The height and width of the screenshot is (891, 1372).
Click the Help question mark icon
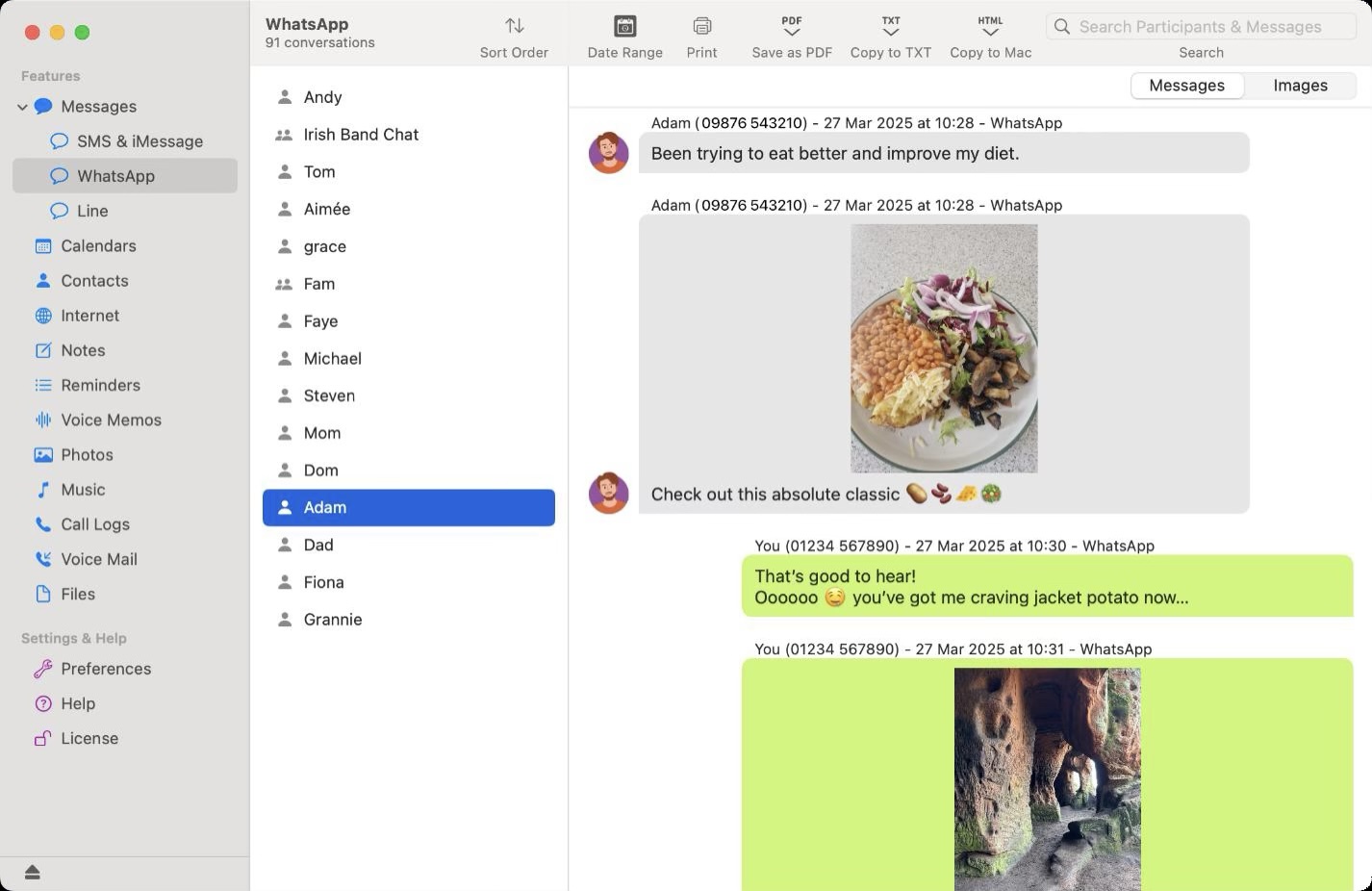(43, 703)
